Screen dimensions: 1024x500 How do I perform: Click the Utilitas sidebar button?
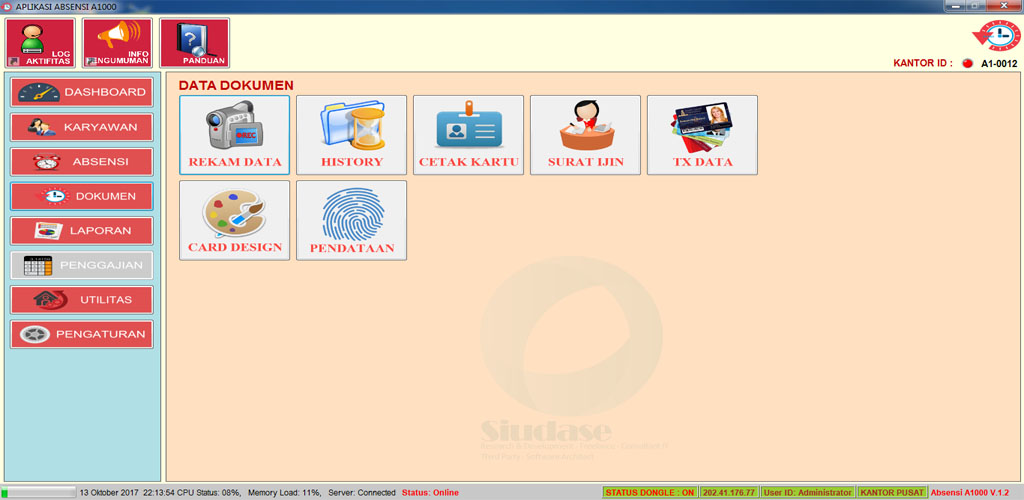(x=82, y=300)
